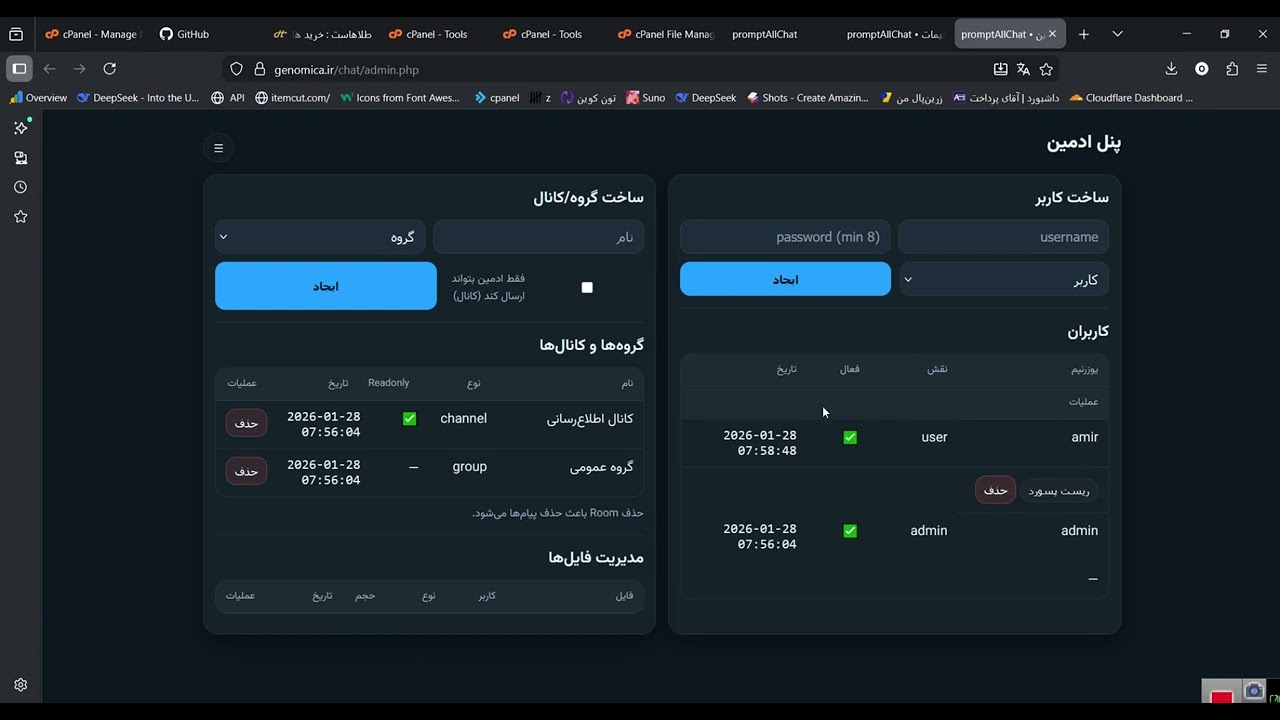Open the downloads panel
Image resolution: width=1280 pixels, height=720 pixels.
(1171, 69)
